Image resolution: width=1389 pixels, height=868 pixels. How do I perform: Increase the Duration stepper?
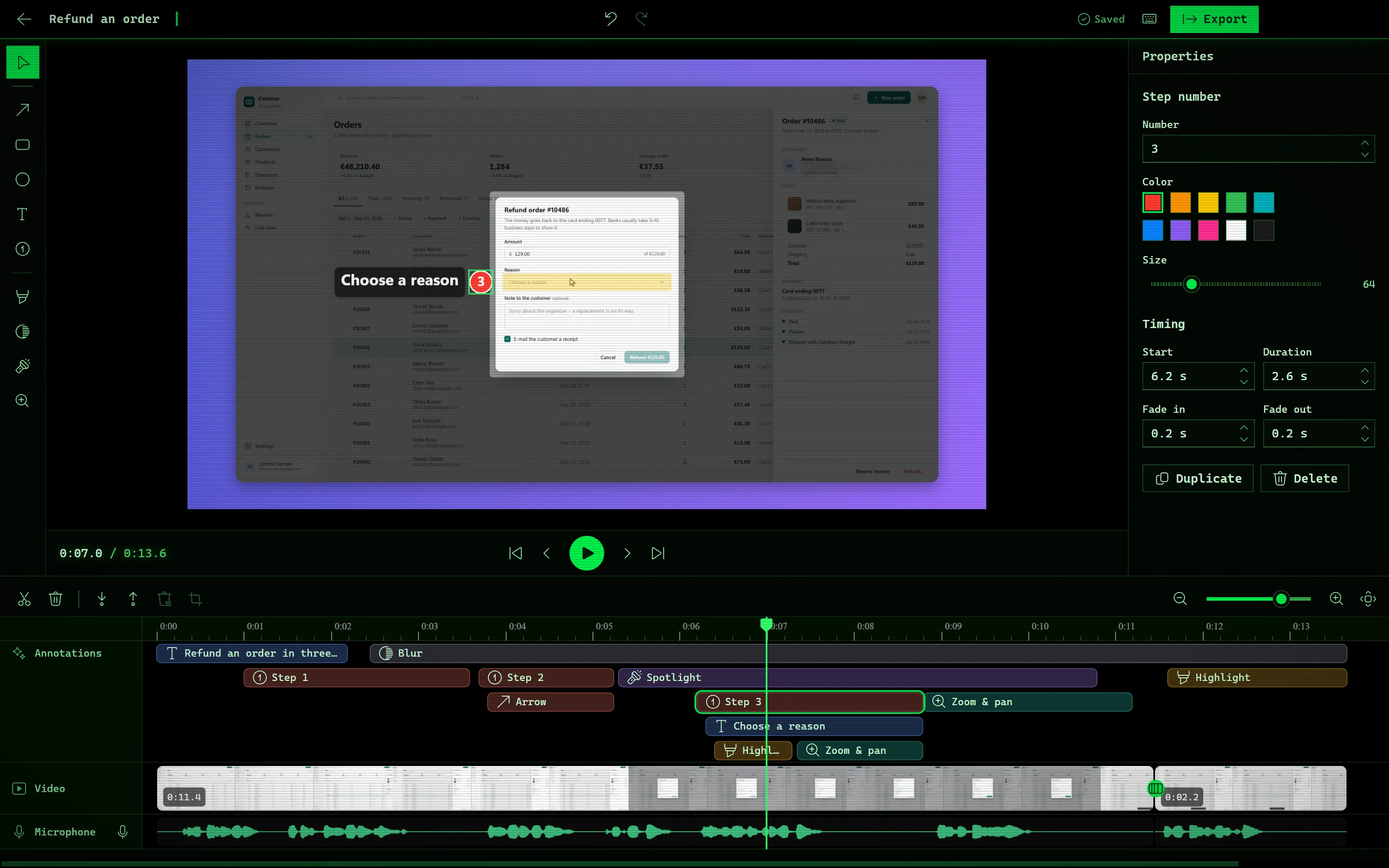[1365, 370]
